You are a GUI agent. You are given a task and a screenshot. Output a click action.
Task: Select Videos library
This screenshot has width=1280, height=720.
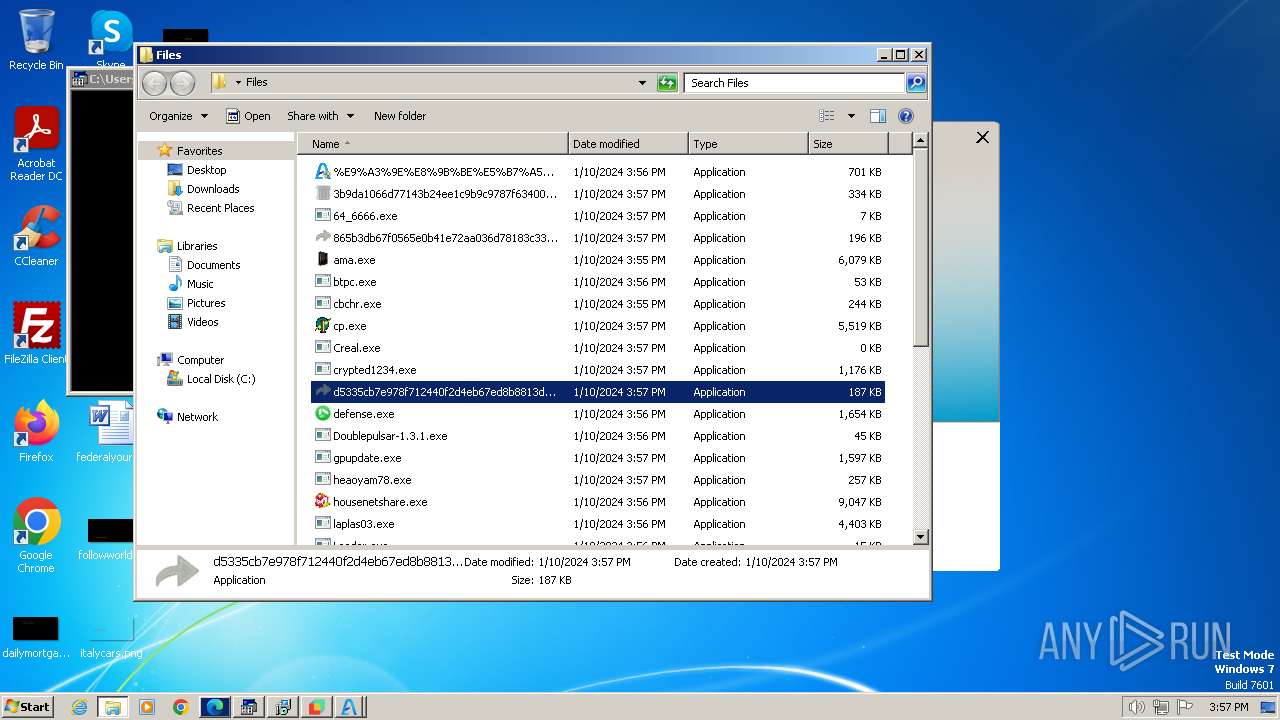pos(202,322)
